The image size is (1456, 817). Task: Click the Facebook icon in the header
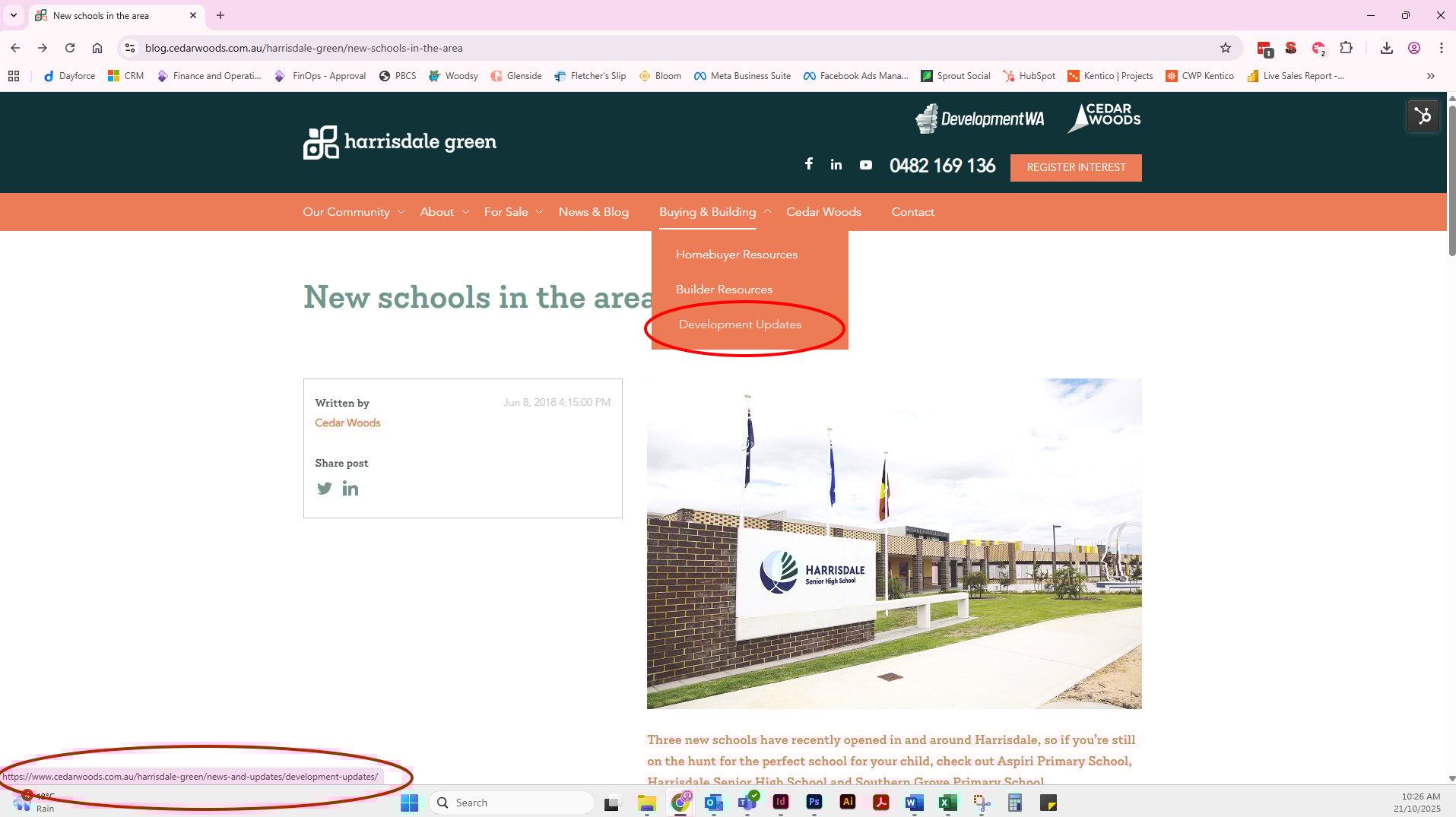[809, 164]
